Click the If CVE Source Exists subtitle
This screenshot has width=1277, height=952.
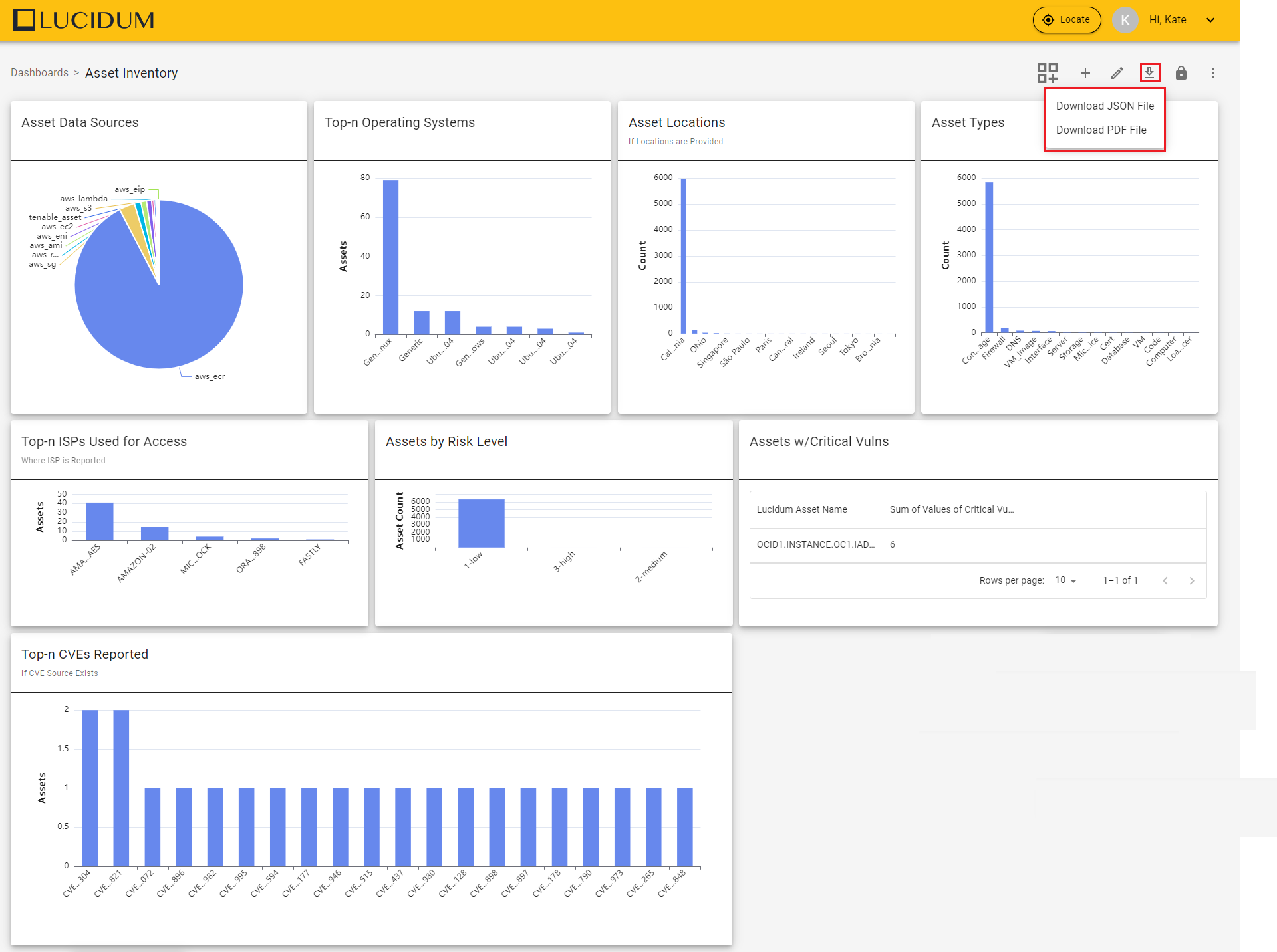(x=60, y=673)
